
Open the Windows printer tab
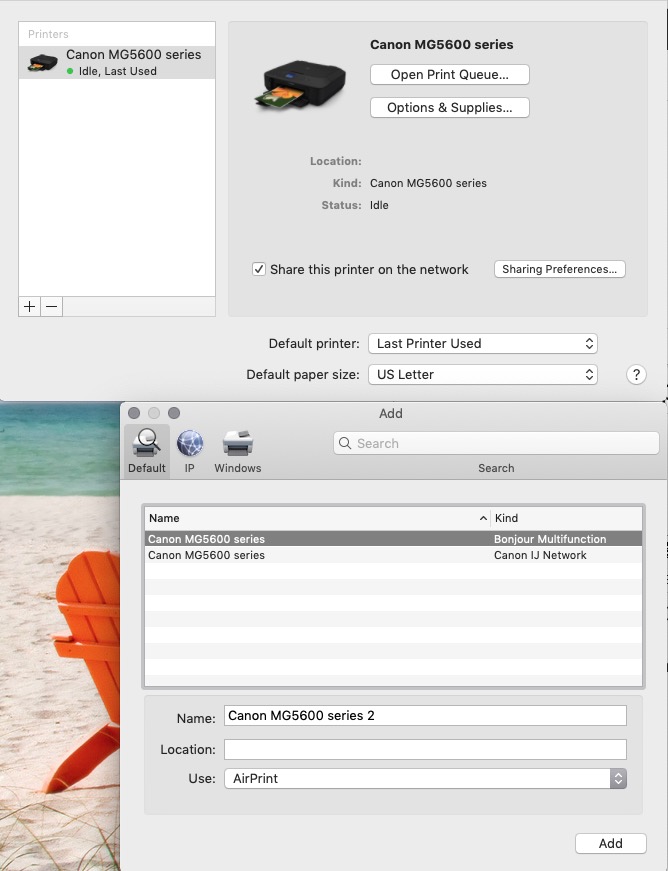(x=238, y=450)
